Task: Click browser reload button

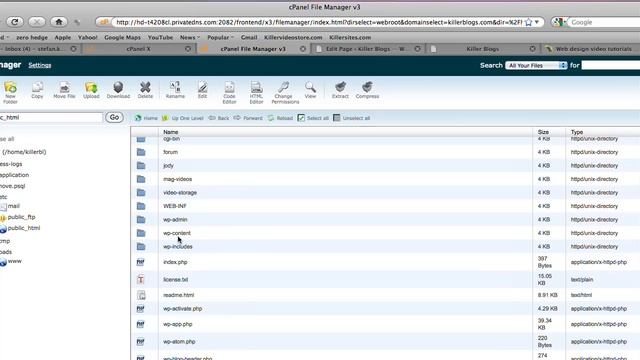Action: point(14,22)
